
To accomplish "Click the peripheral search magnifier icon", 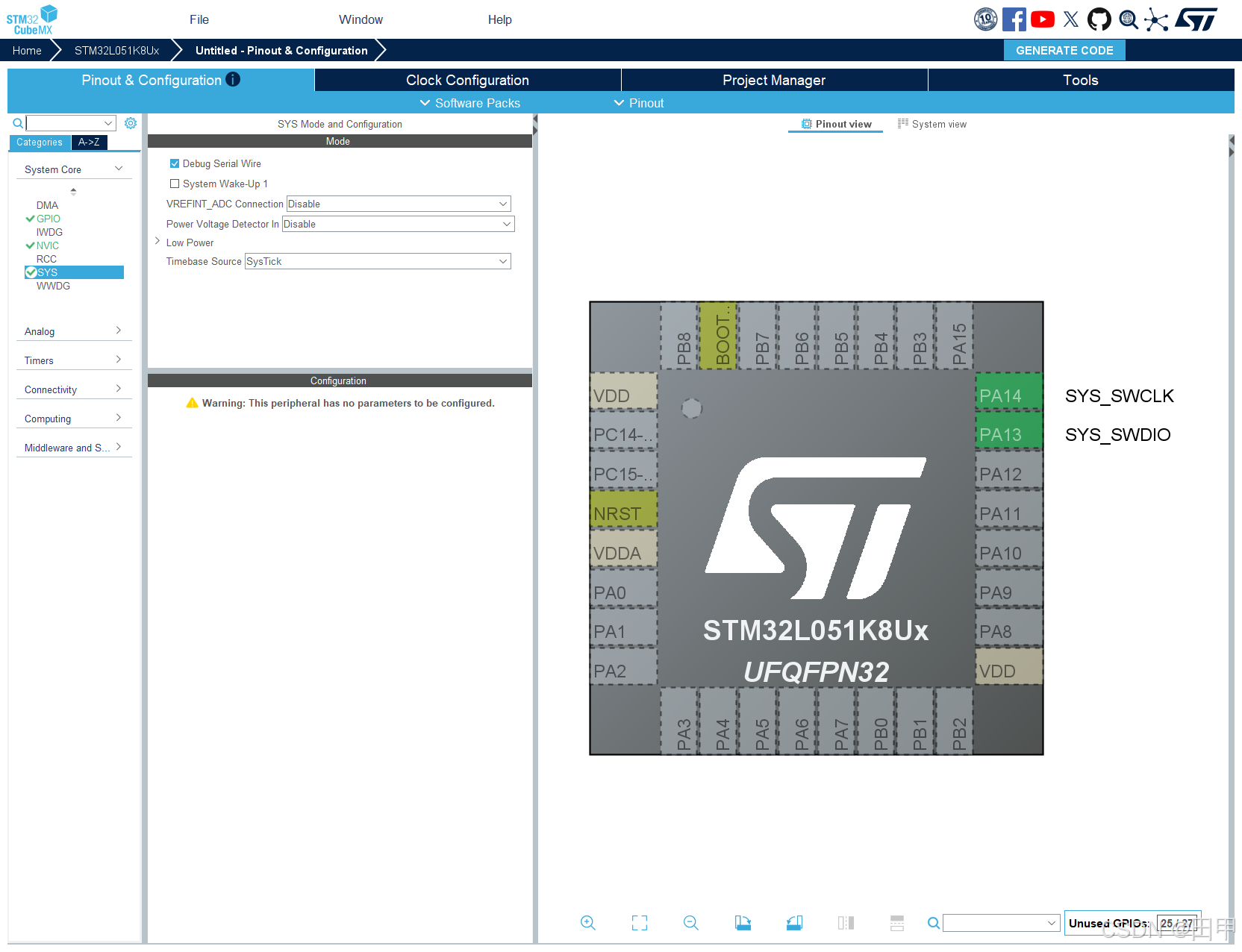I will click(18, 123).
